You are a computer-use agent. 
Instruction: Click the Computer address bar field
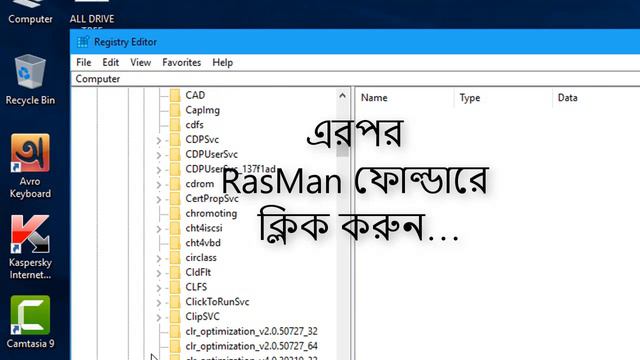356,79
